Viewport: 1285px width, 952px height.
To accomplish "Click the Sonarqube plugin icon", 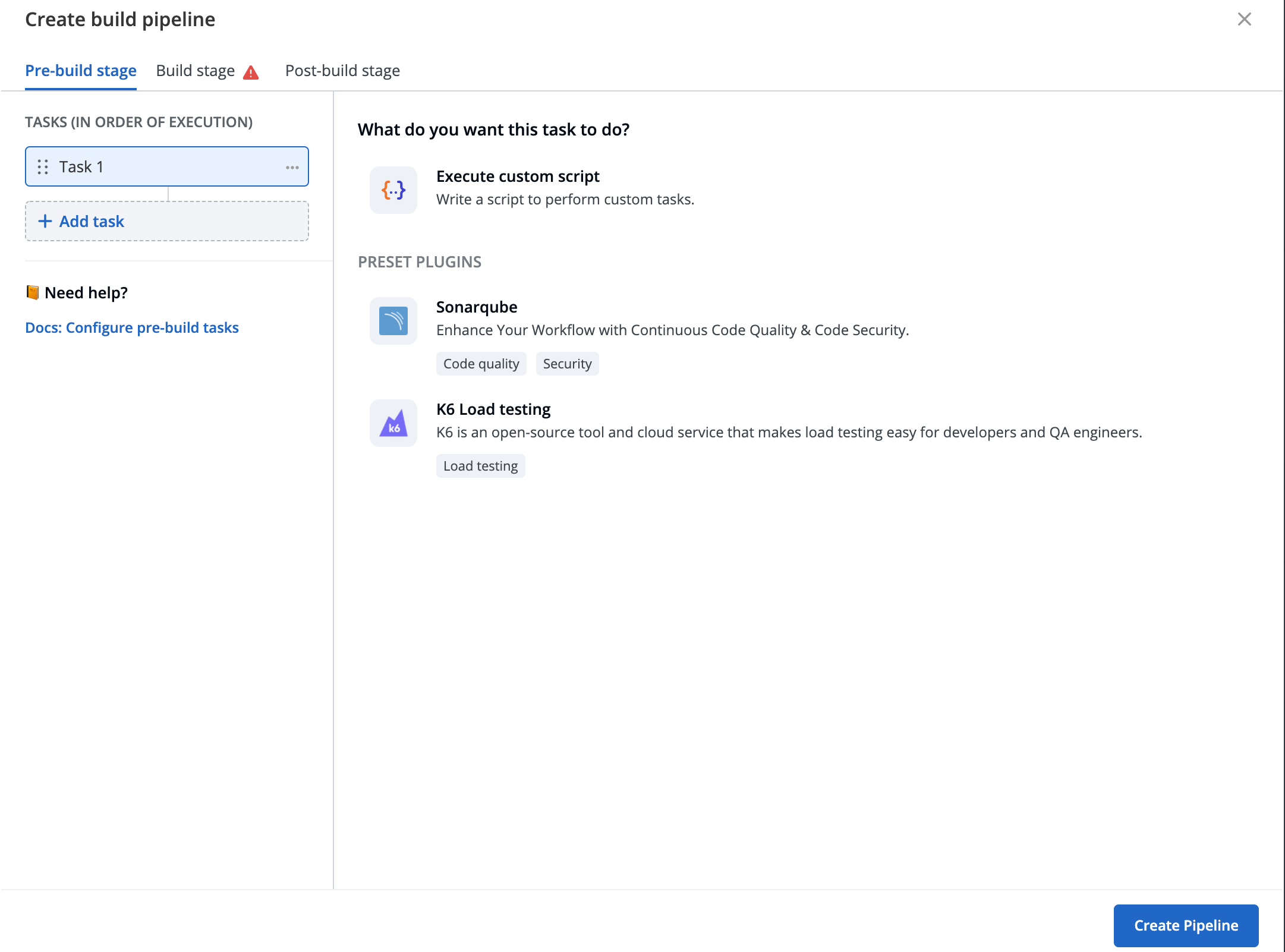I will coord(393,321).
